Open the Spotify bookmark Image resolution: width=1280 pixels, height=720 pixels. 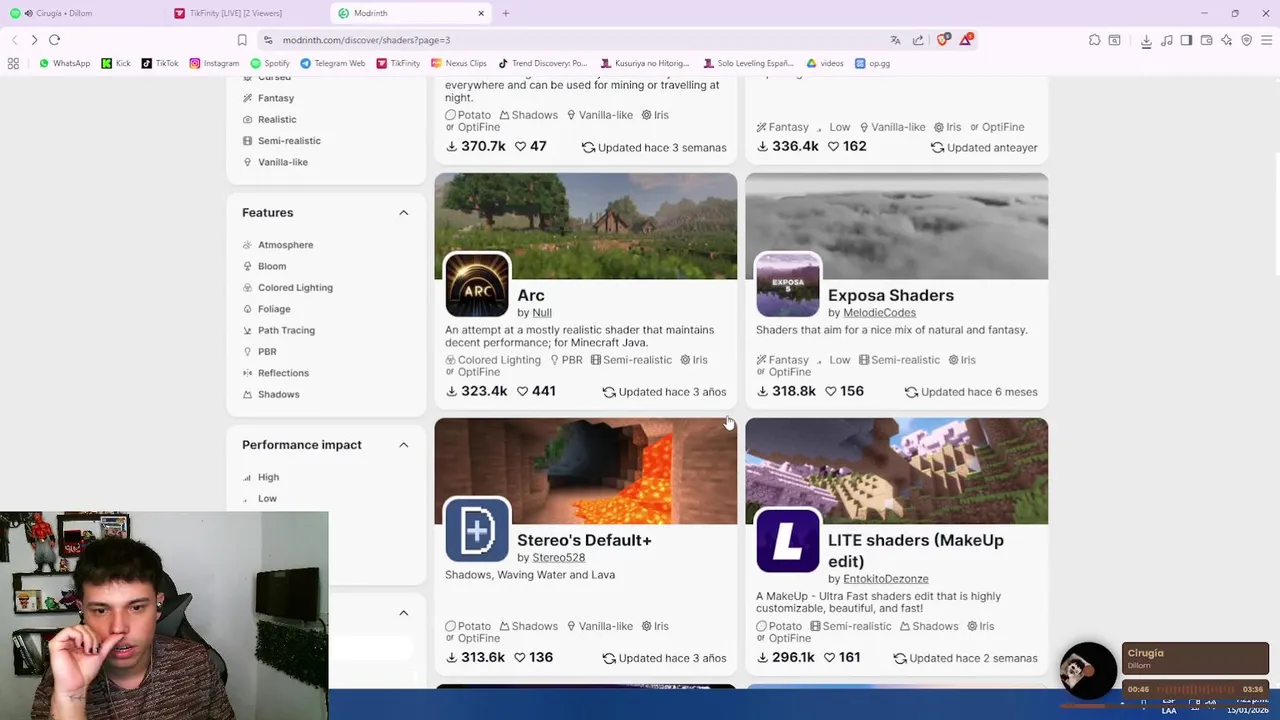pos(270,63)
